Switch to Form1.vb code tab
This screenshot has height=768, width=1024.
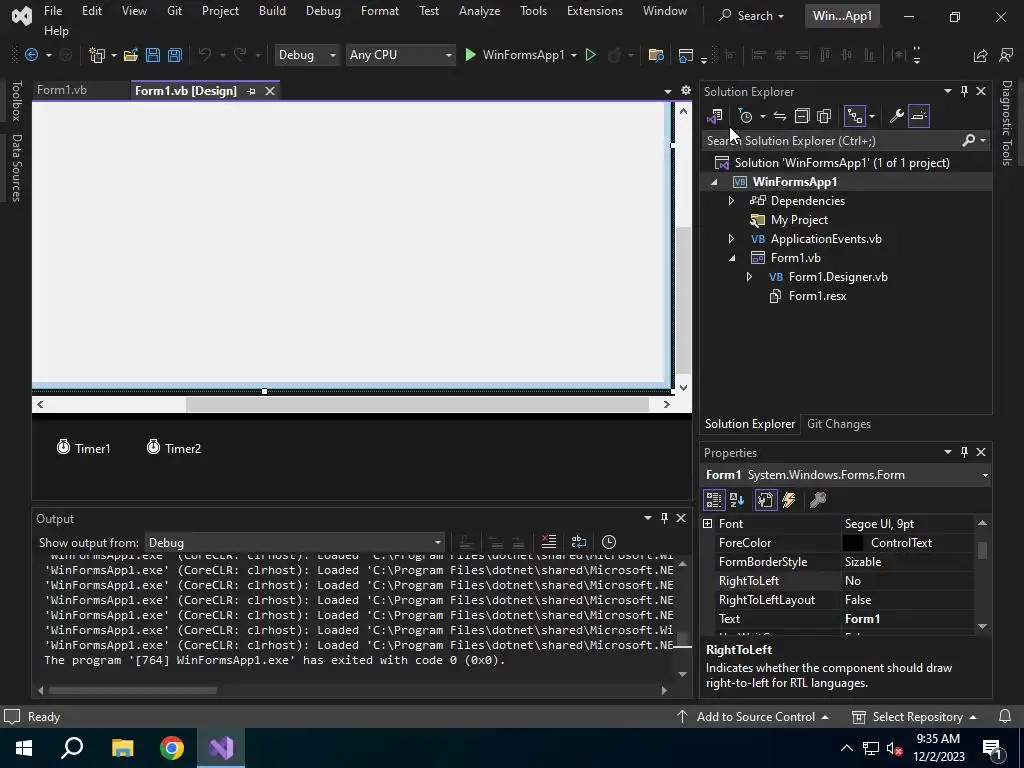[x=62, y=90]
